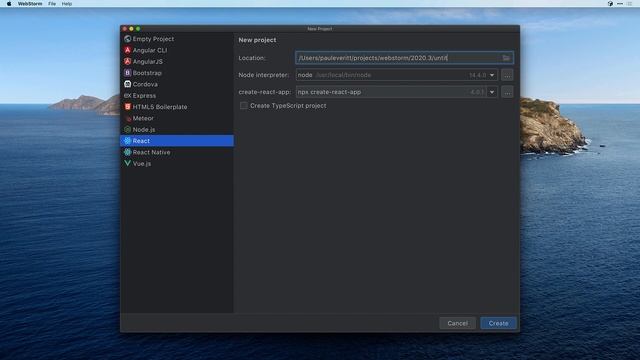Click ellipsis button beside Node interpreter
640x360 pixels.
pos(507,75)
